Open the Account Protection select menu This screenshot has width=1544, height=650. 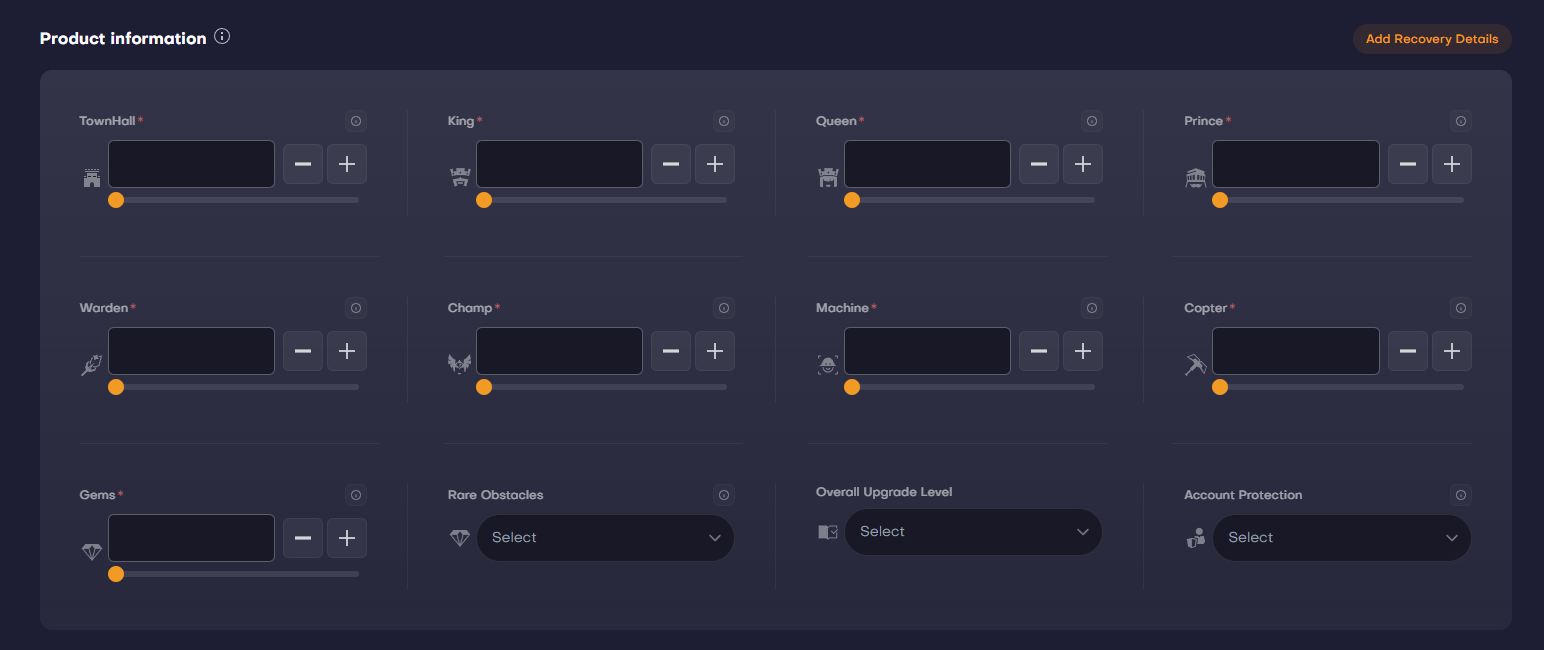[x=1341, y=538]
